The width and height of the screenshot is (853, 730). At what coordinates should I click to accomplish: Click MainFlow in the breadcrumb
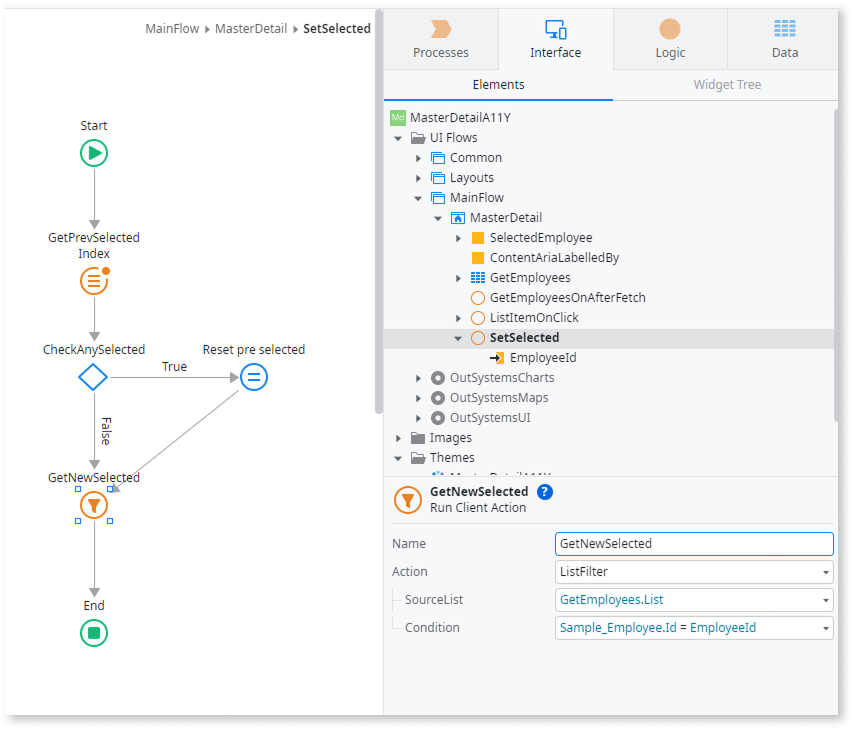click(x=172, y=28)
